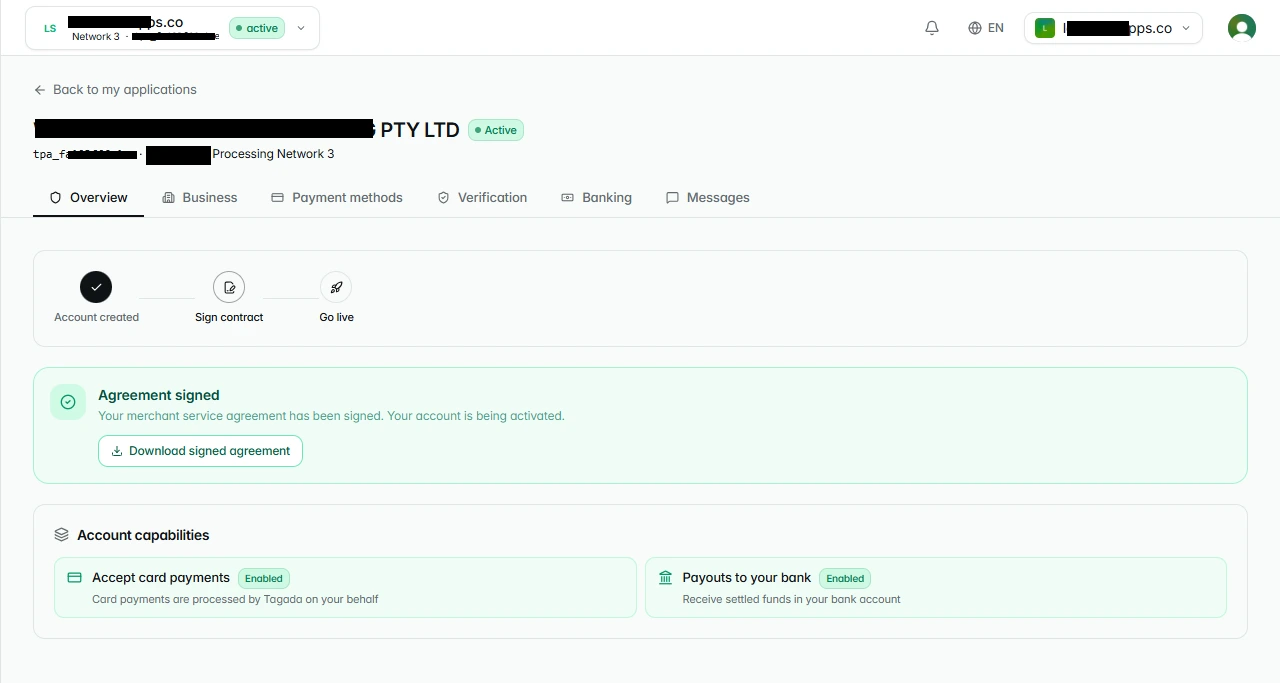Open the EN language selector
1280x683 pixels.
coord(986,28)
